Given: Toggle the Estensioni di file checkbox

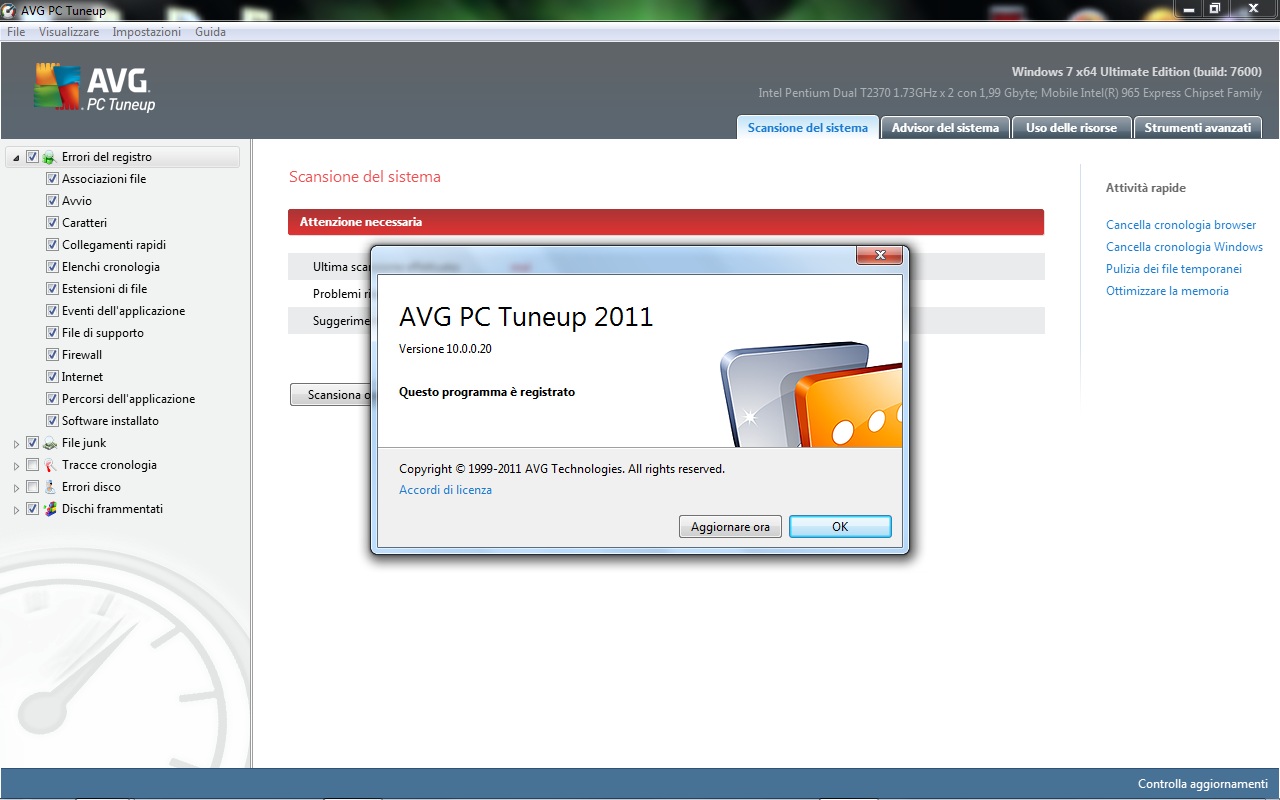Looking at the screenshot, I should [52, 289].
